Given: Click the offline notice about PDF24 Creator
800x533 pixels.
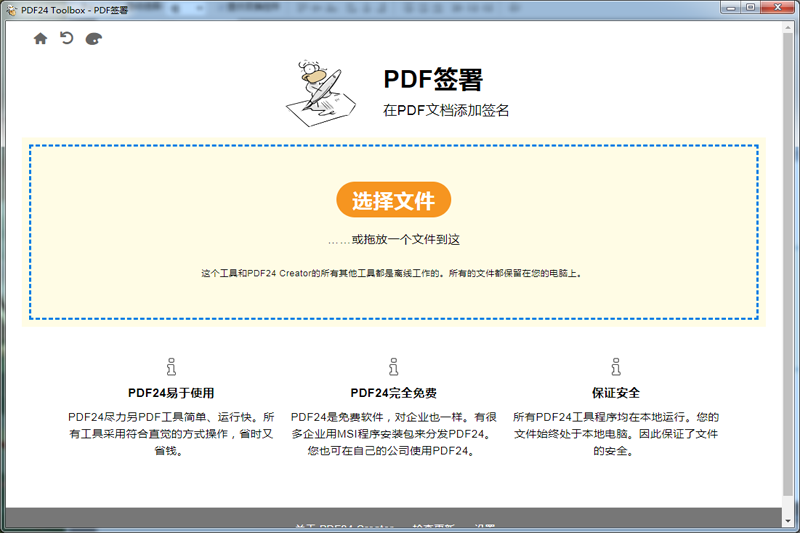Looking at the screenshot, I should point(391,273).
